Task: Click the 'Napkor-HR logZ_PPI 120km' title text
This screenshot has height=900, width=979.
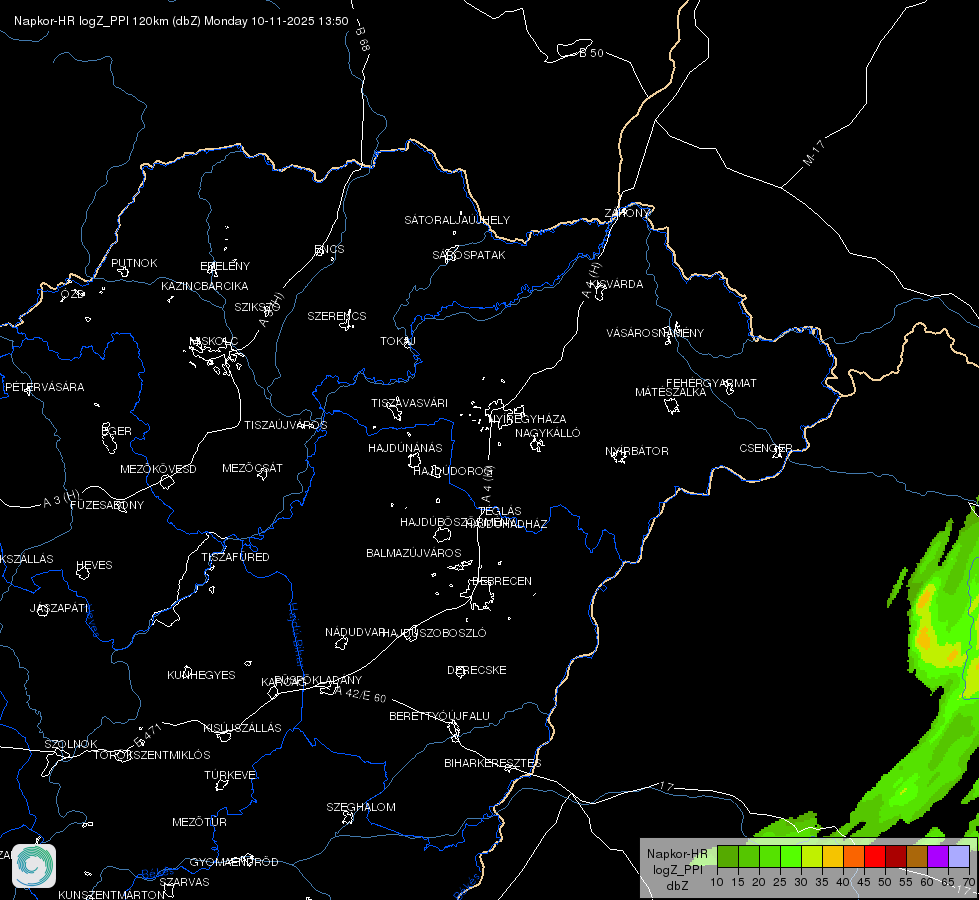Action: point(91,21)
